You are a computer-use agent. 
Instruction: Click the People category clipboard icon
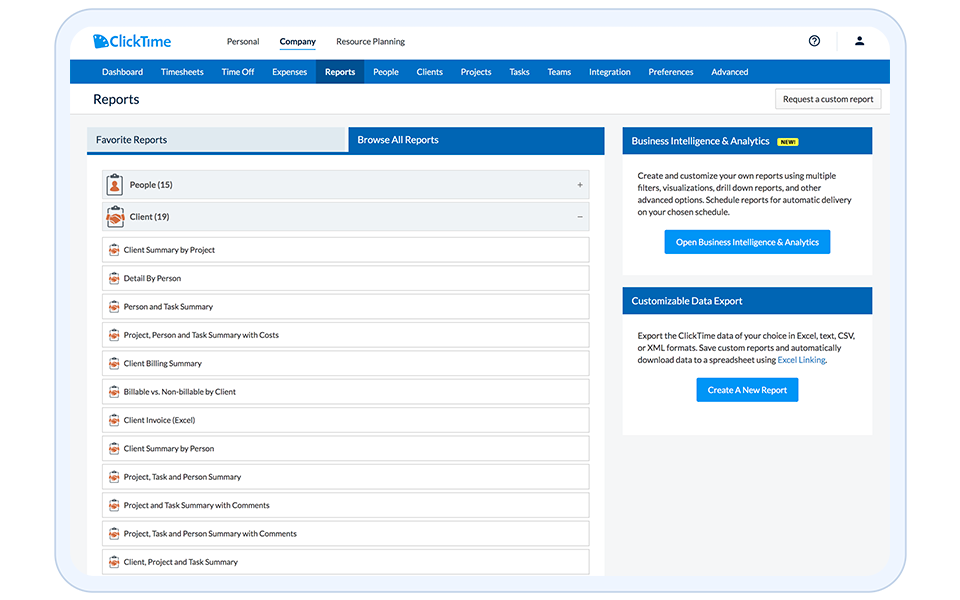(x=115, y=185)
